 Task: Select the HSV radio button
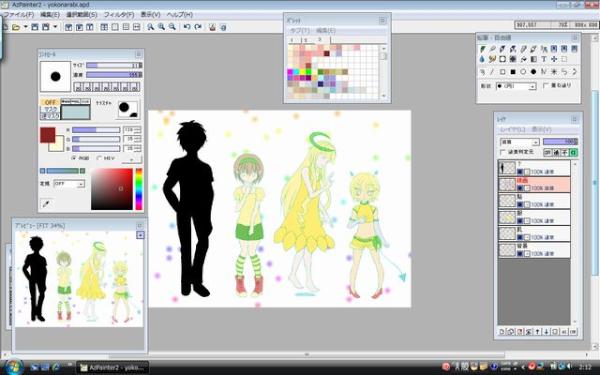99,158
